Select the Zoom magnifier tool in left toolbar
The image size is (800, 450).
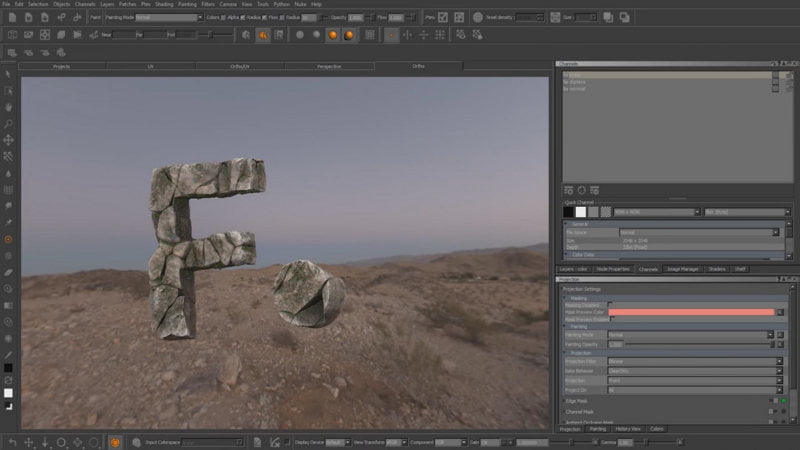[9, 124]
